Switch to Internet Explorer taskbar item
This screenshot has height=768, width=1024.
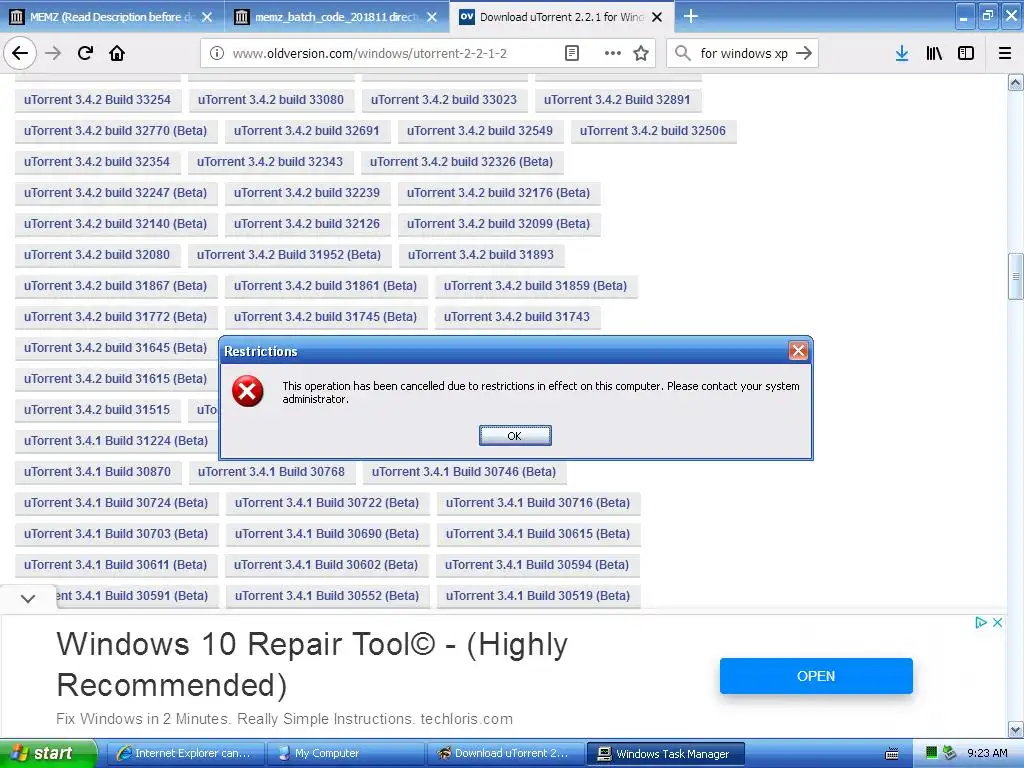click(x=185, y=754)
